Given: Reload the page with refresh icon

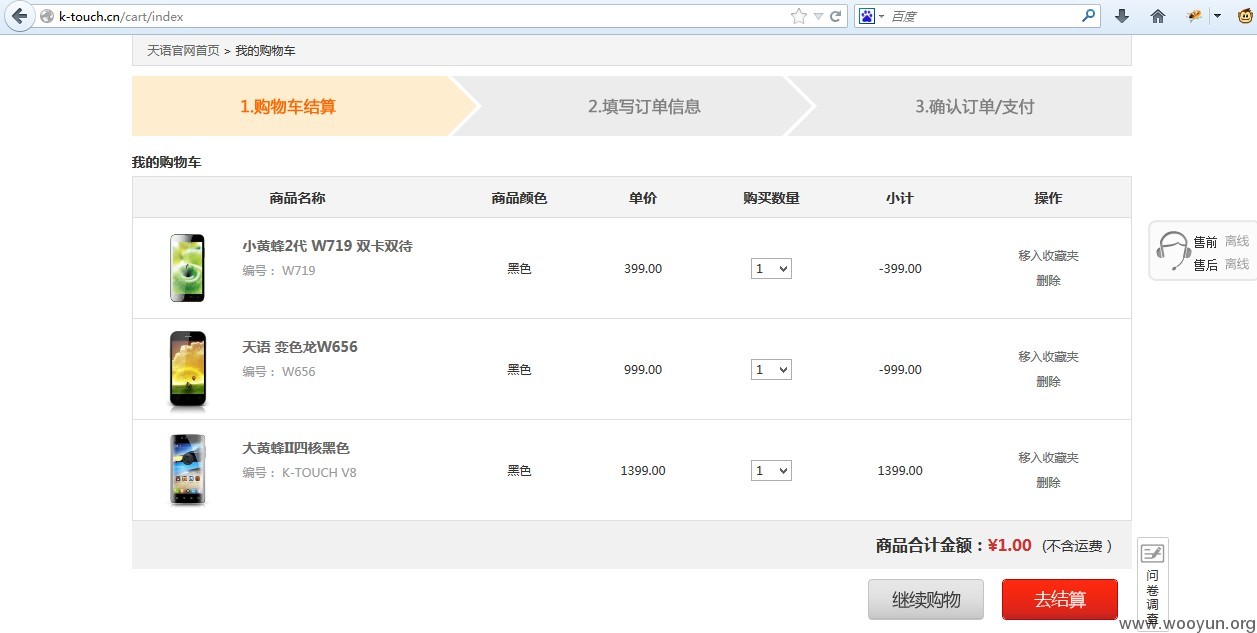Looking at the screenshot, I should [x=835, y=16].
